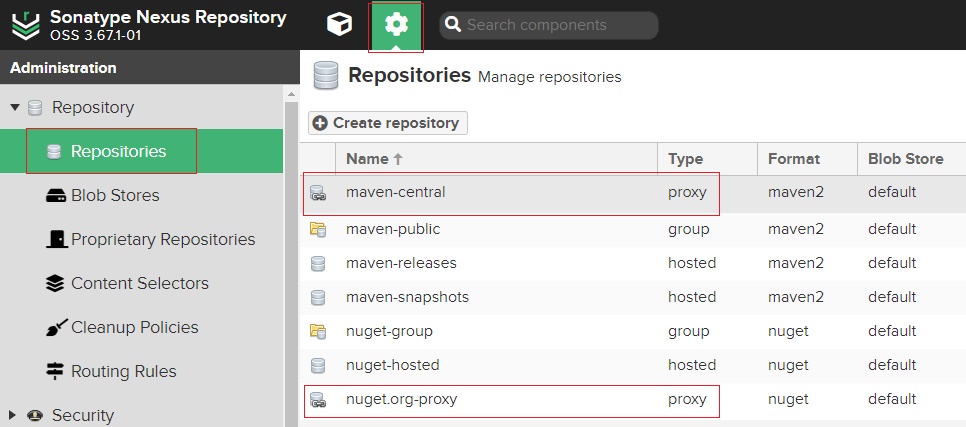966x427 pixels.
Task: Select Repositories in the sidebar menu
Action: [118, 152]
